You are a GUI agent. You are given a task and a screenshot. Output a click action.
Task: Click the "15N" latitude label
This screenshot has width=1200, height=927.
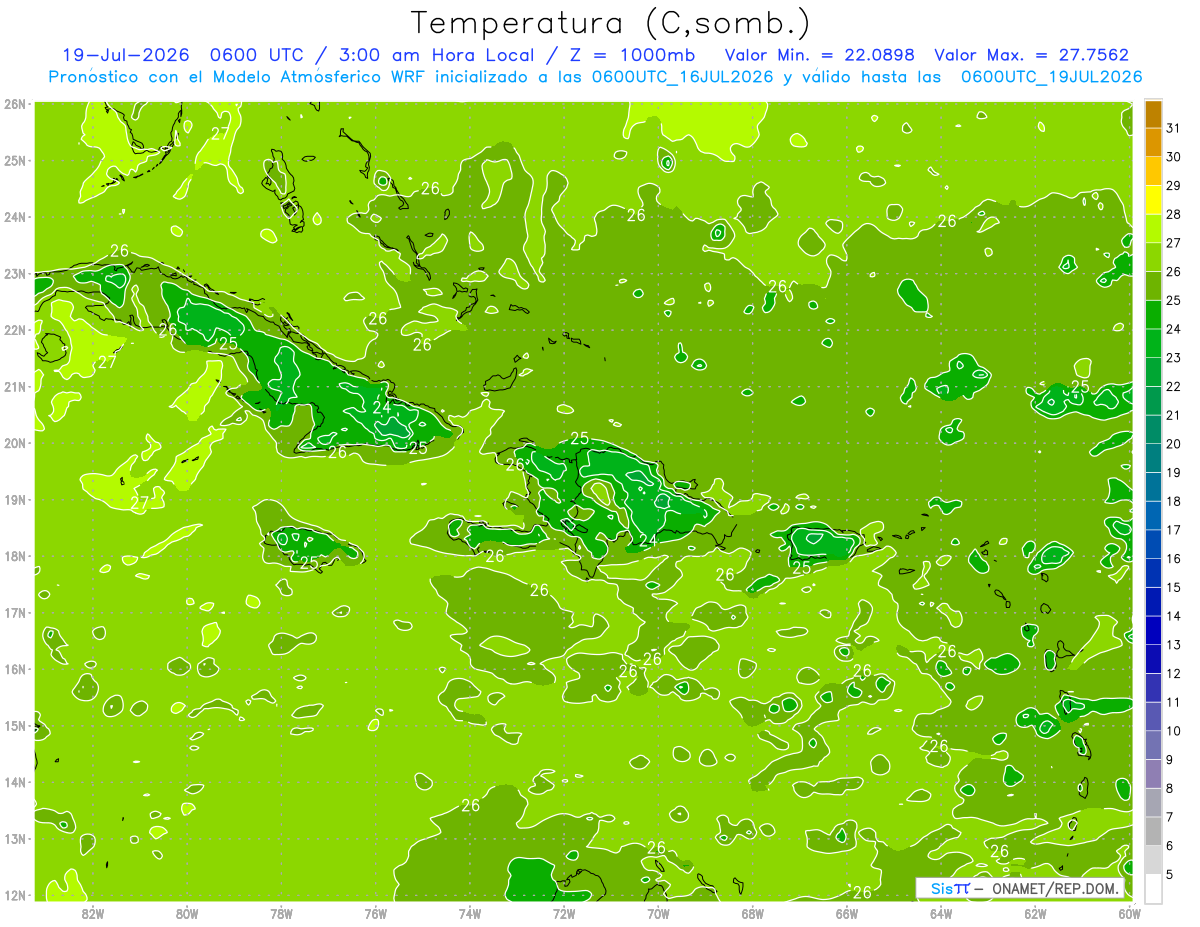pyautogui.click(x=14, y=726)
